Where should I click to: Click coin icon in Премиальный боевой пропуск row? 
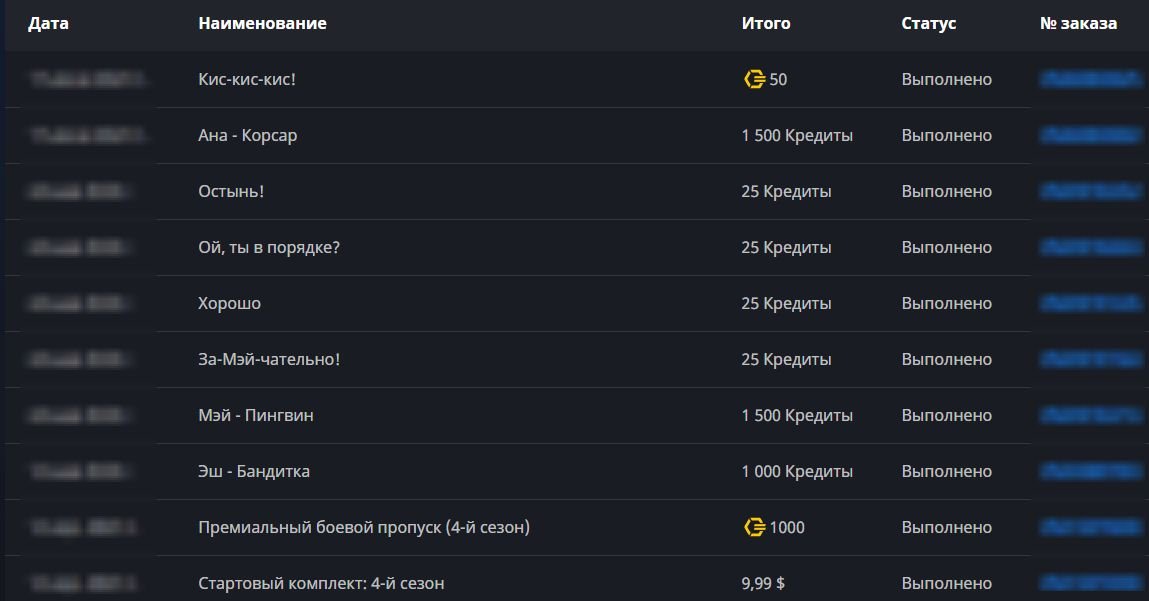754,527
